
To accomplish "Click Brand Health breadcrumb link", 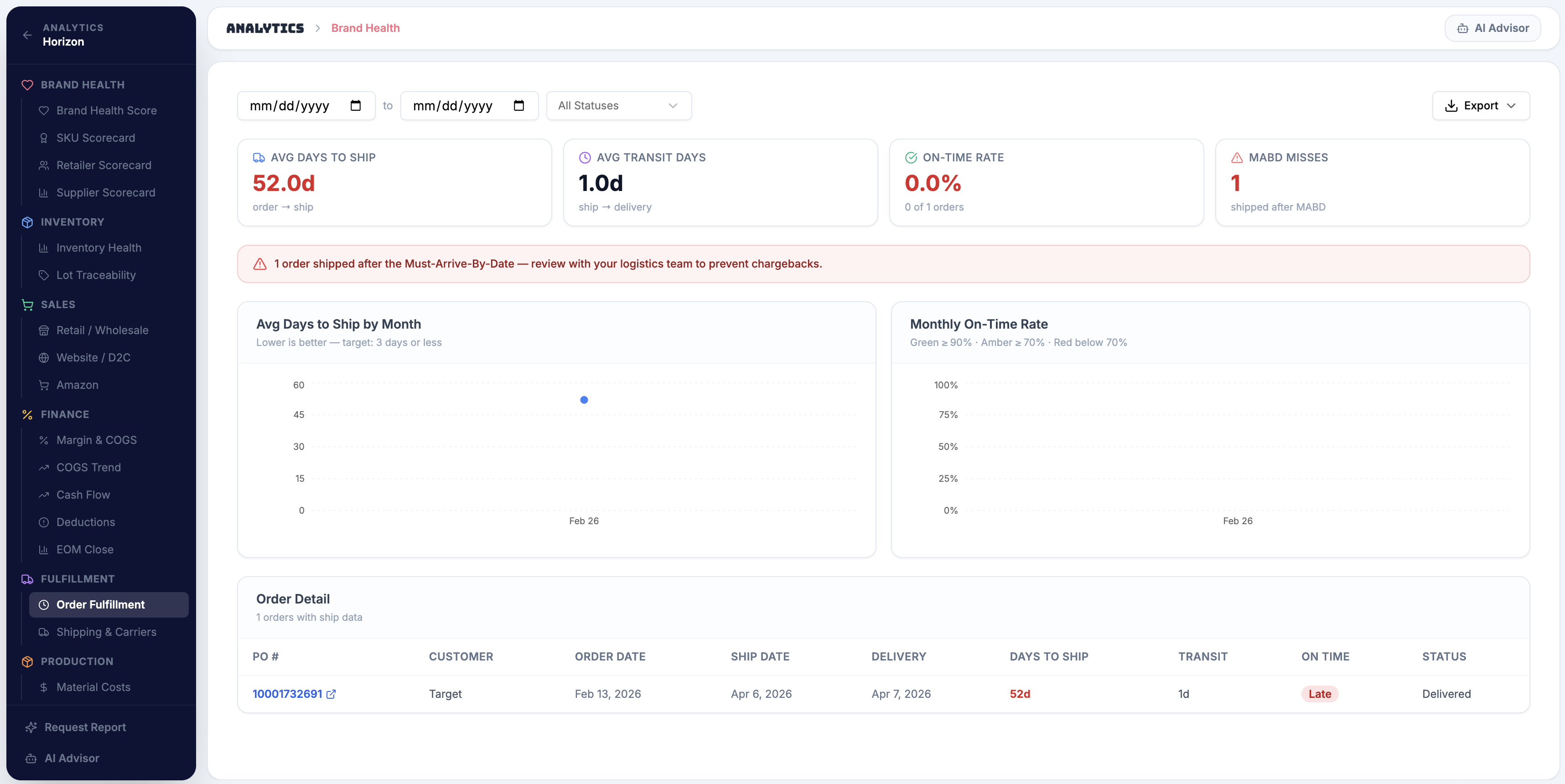I will 365,29.
